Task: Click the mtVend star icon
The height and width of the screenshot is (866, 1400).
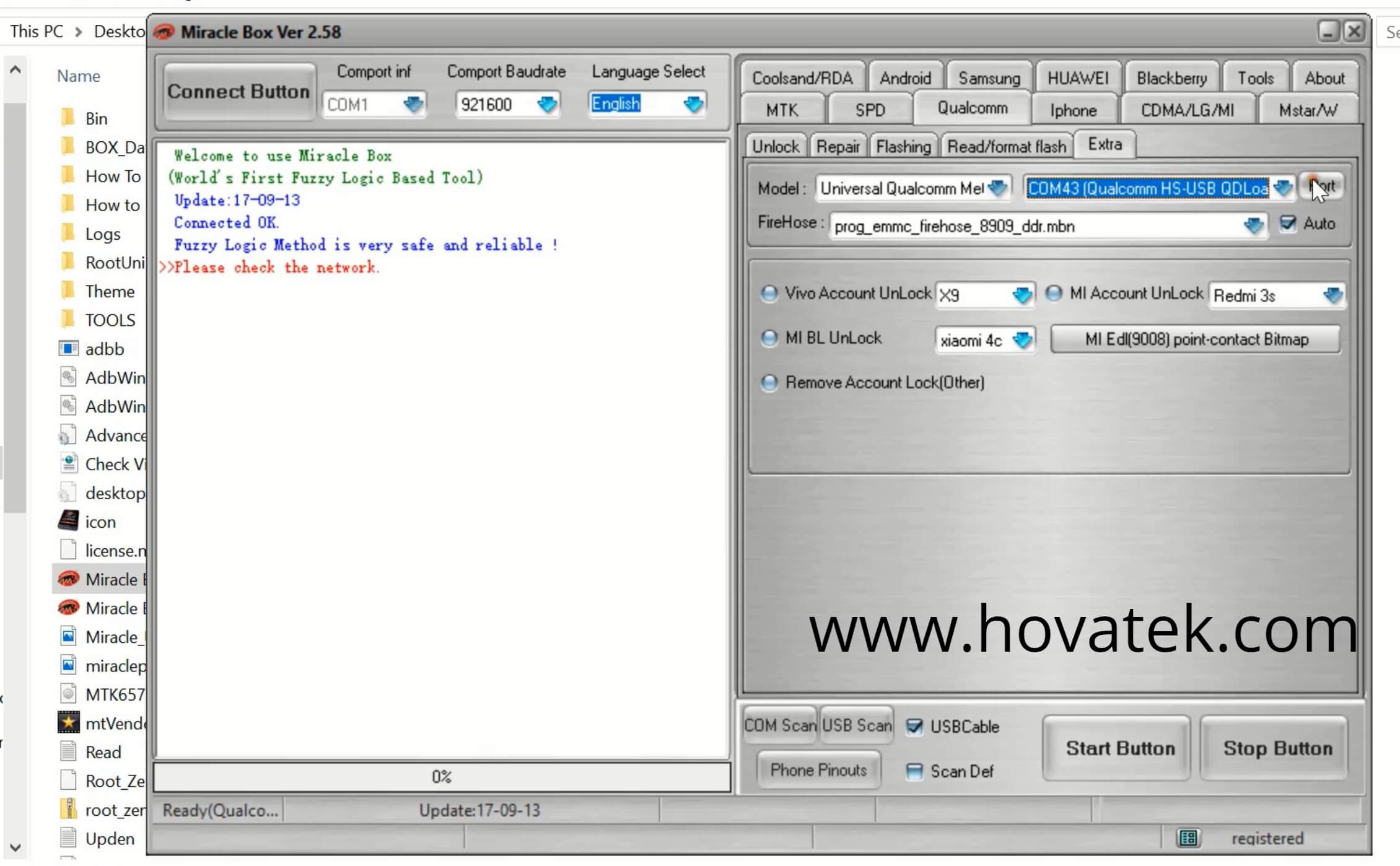Action: (x=68, y=723)
